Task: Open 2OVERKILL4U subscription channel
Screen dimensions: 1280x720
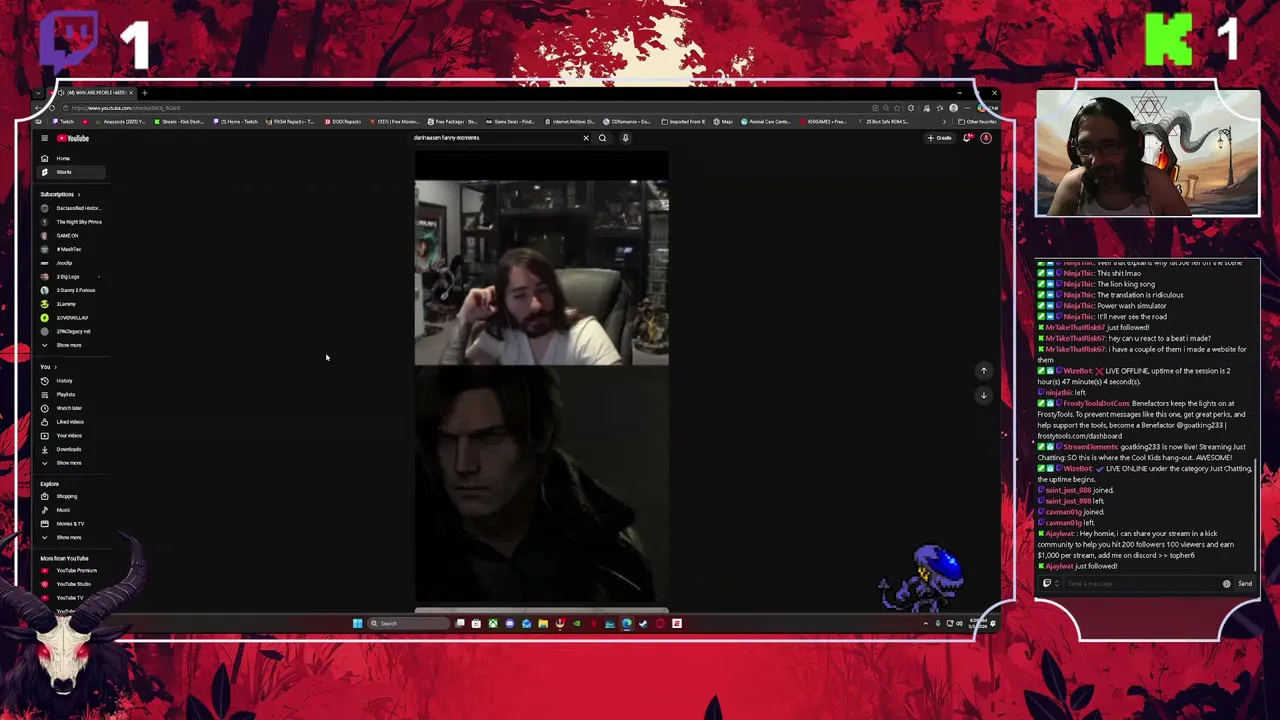Action: [72, 317]
